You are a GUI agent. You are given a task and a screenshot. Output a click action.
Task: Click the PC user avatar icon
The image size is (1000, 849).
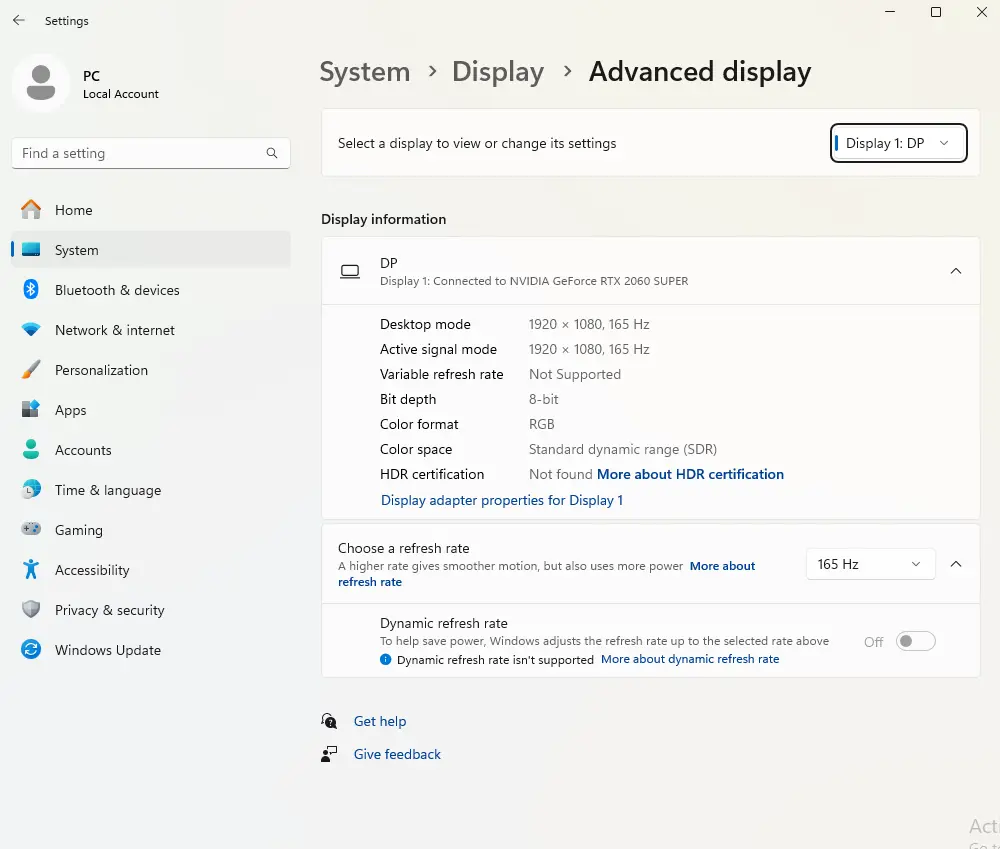(x=41, y=83)
